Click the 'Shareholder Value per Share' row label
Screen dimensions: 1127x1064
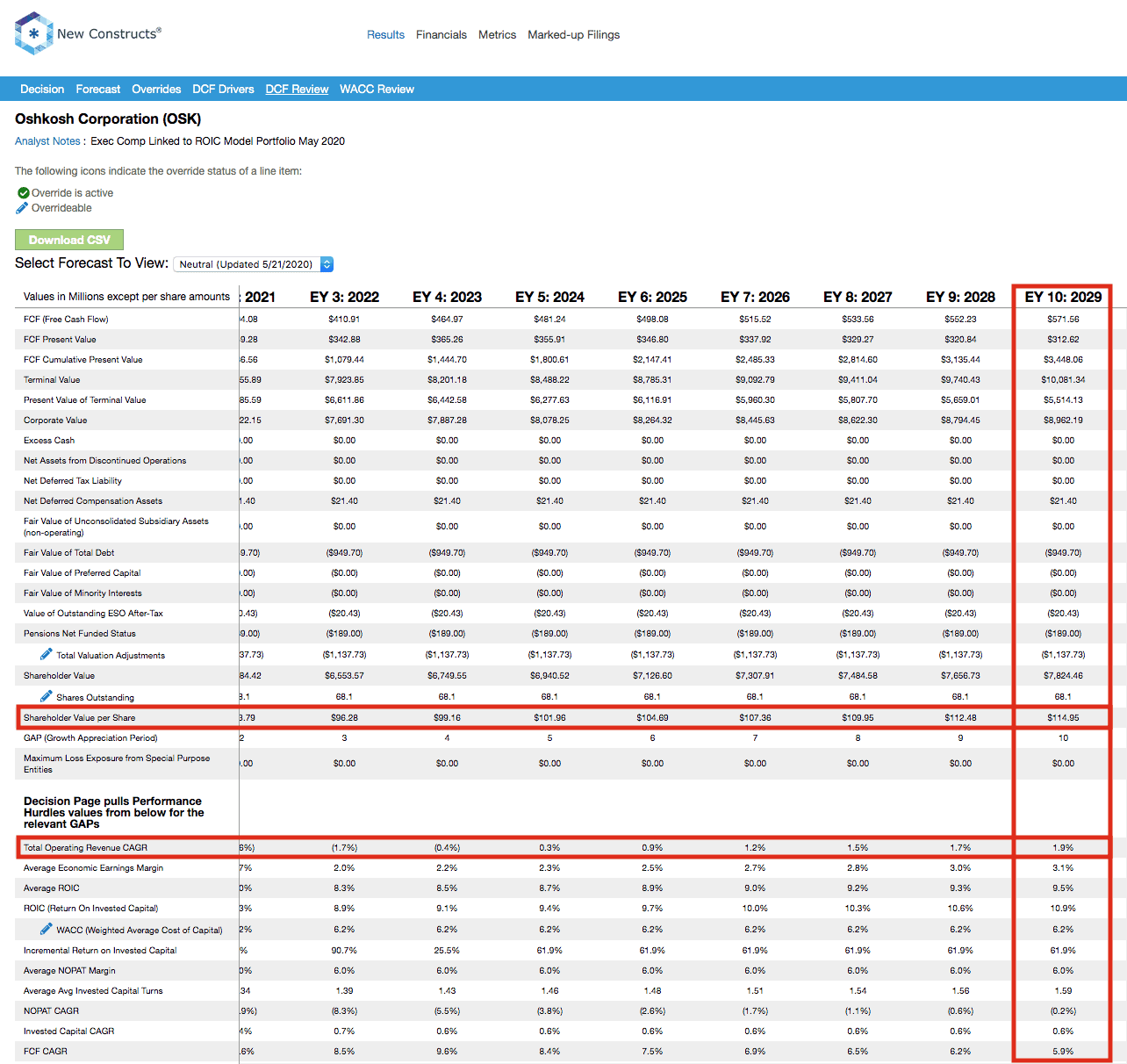80,718
